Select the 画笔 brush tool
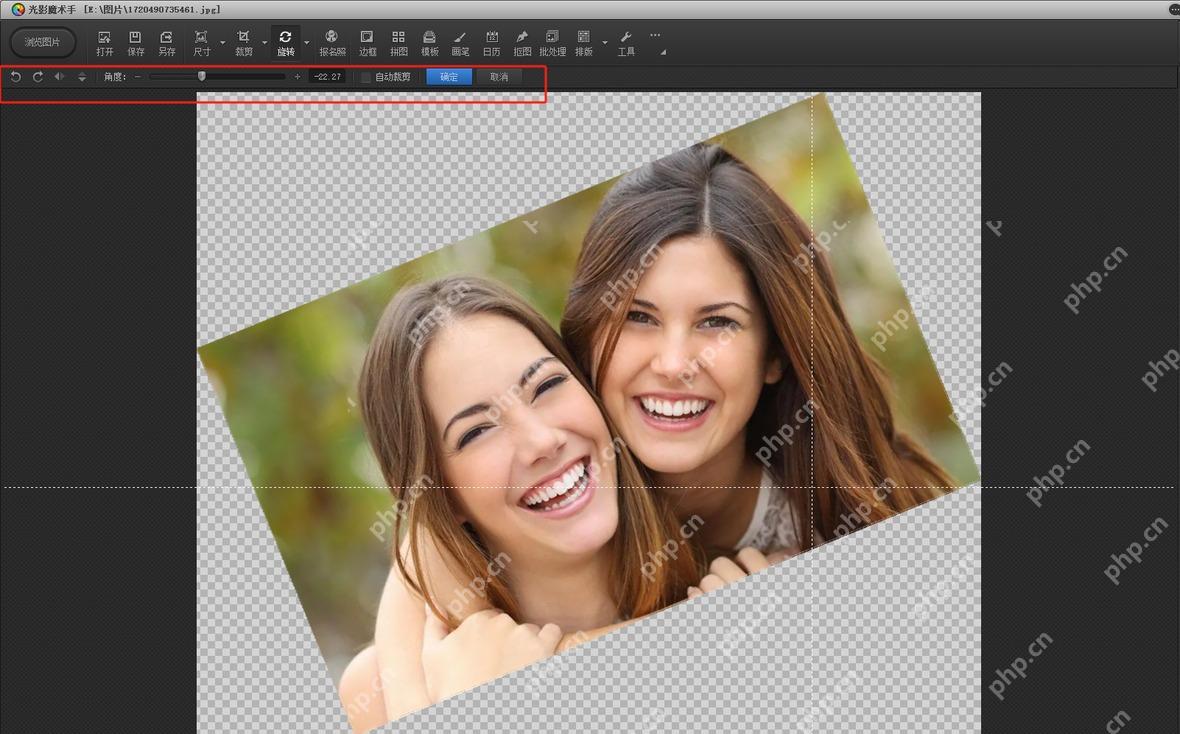This screenshot has width=1180, height=734. [x=460, y=43]
